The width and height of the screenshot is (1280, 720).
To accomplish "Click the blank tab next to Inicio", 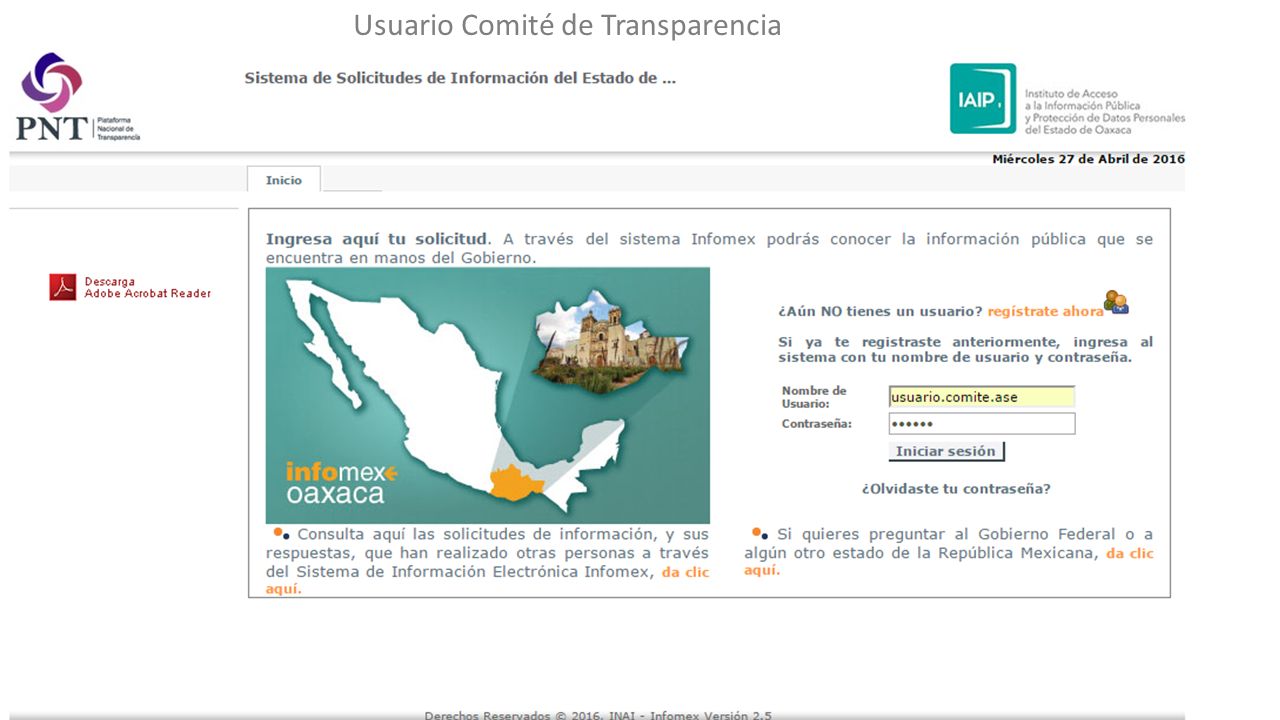I will pyautogui.click(x=352, y=182).
